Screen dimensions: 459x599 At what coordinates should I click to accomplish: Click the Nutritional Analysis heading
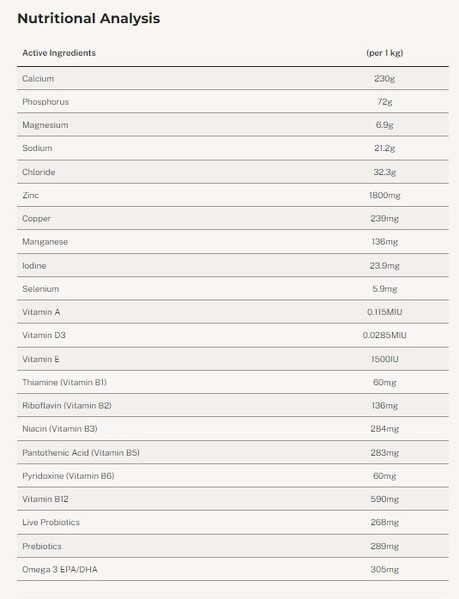click(89, 18)
